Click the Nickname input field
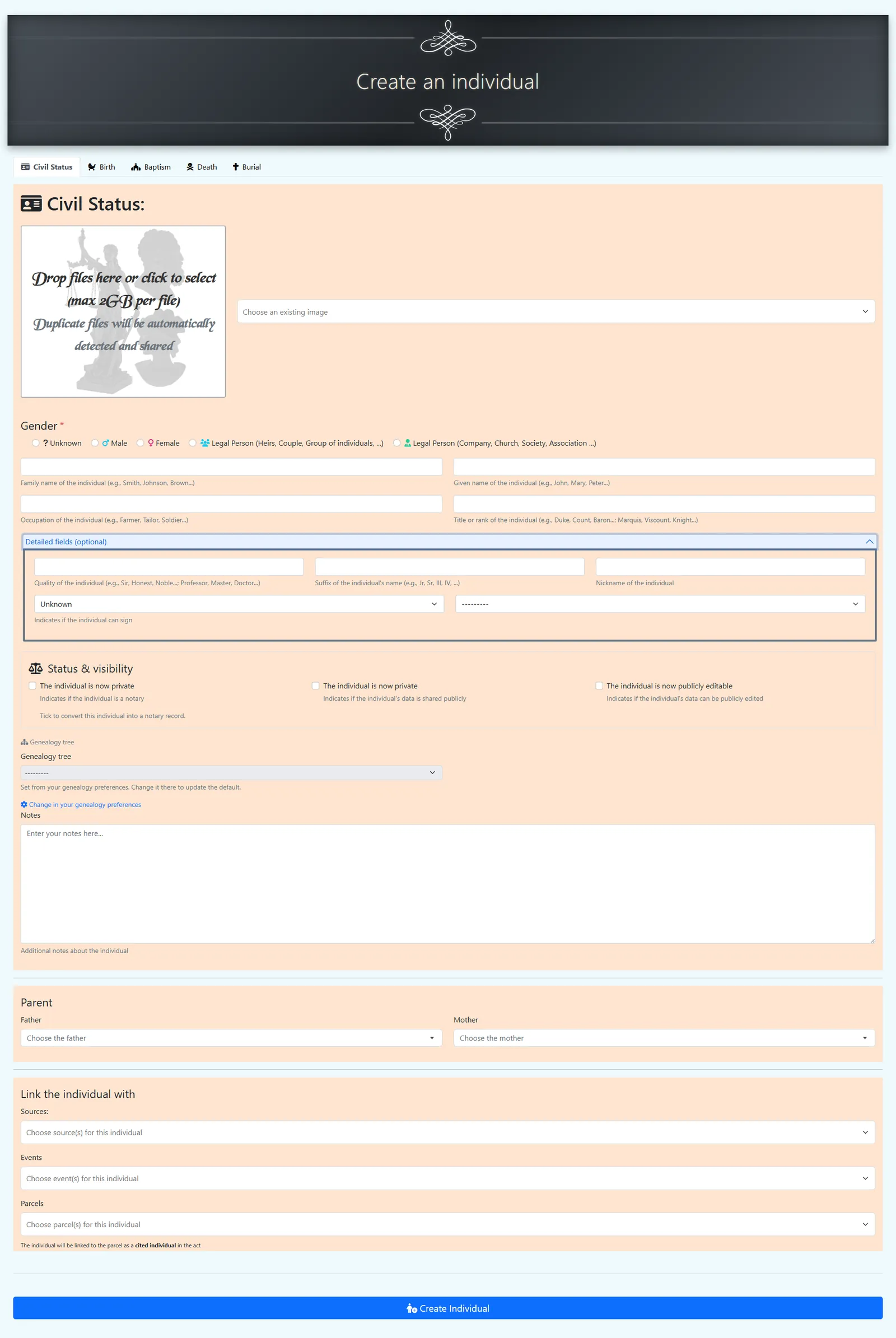The width and height of the screenshot is (896, 1338). click(x=730, y=567)
